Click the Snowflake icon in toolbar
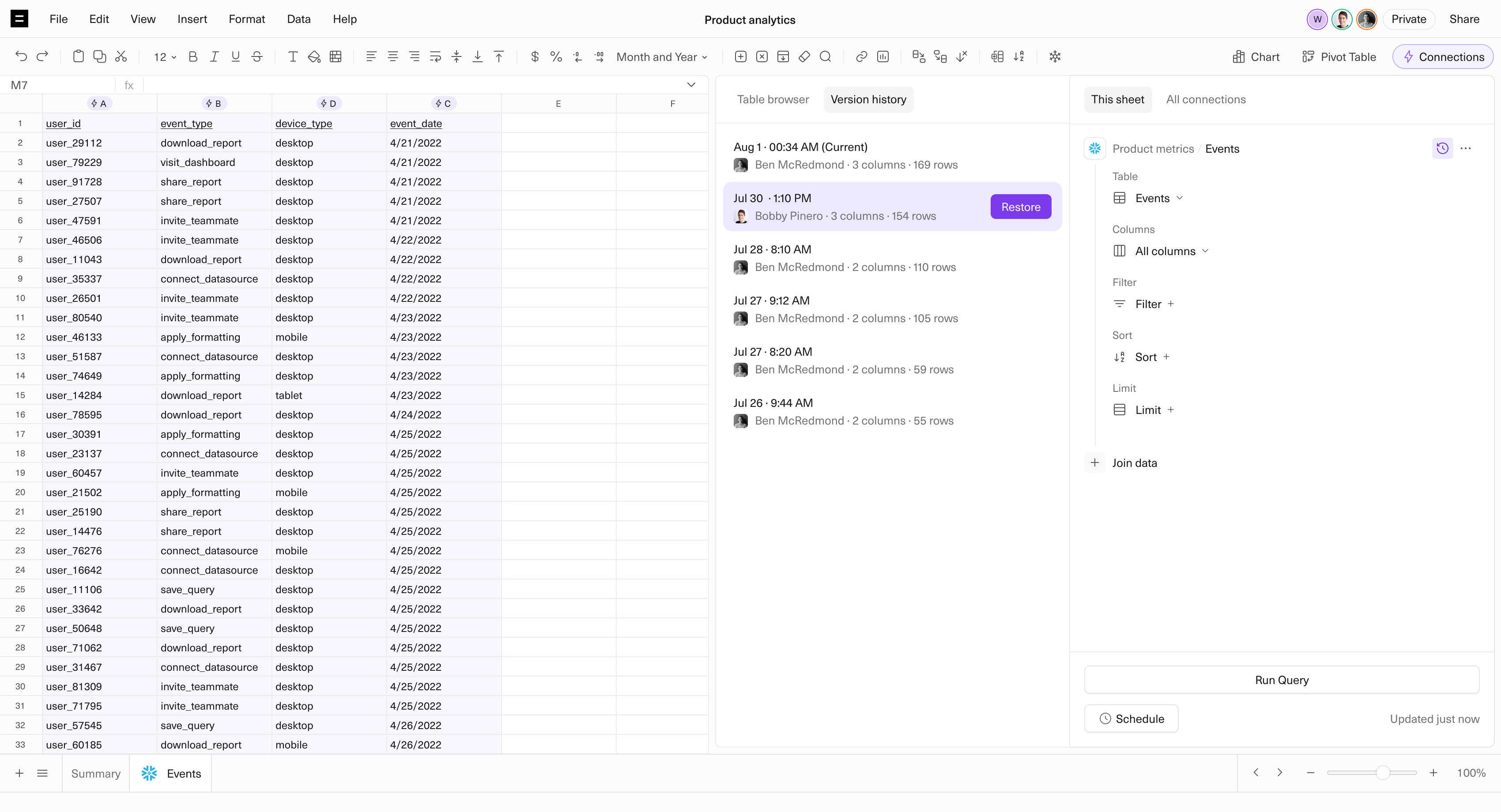The width and height of the screenshot is (1501, 812). coord(1055,56)
